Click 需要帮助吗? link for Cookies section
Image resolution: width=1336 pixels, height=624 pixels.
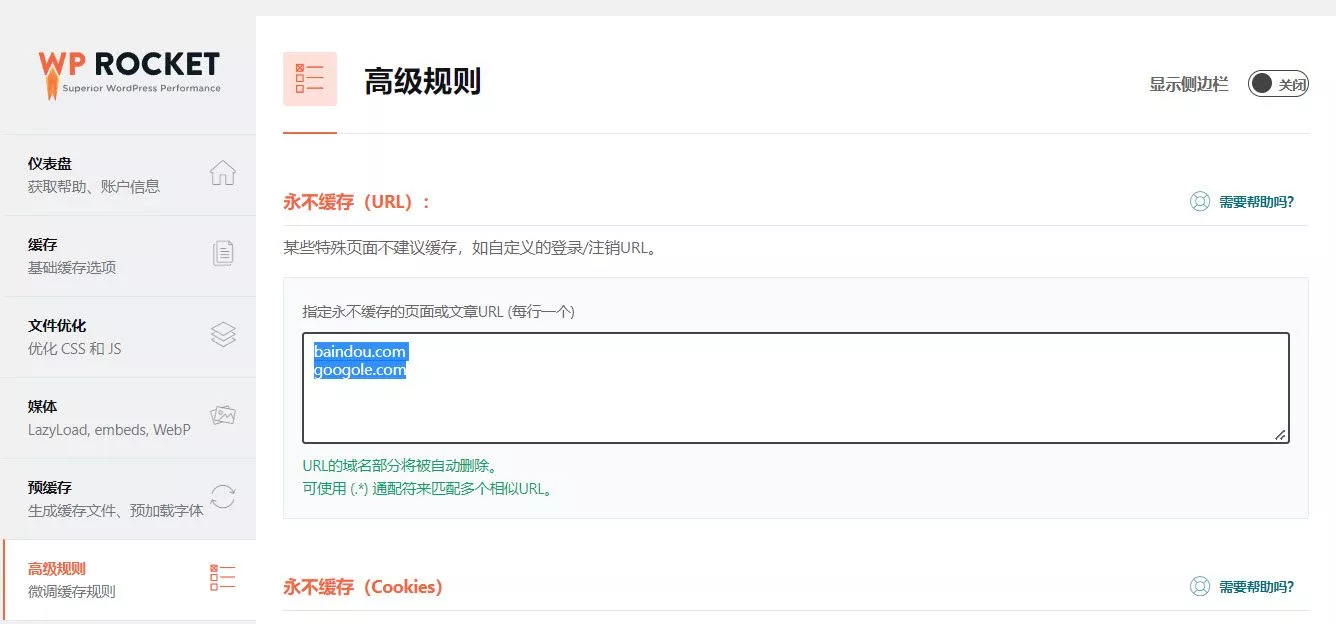pyautogui.click(x=1256, y=587)
